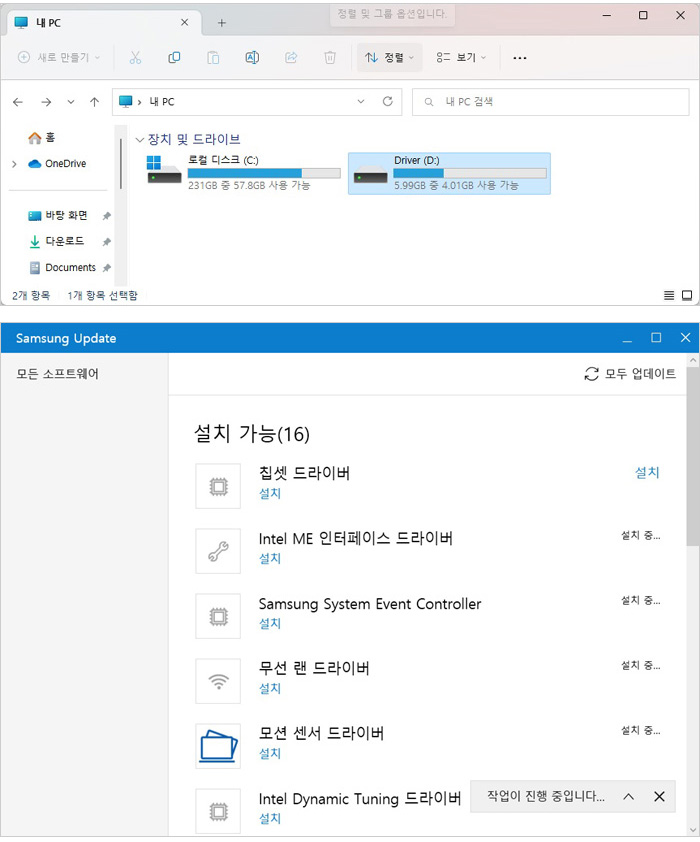Unpin icon next to Documents
700x842 pixels.
point(106,267)
